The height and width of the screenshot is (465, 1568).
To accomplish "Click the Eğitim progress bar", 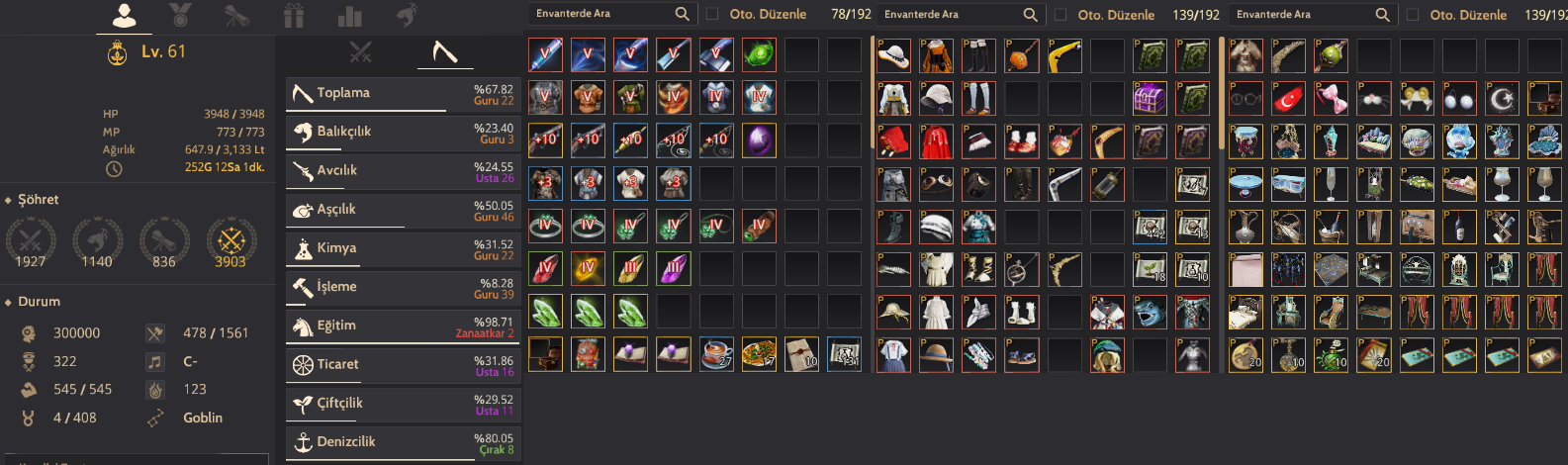I will point(403,343).
